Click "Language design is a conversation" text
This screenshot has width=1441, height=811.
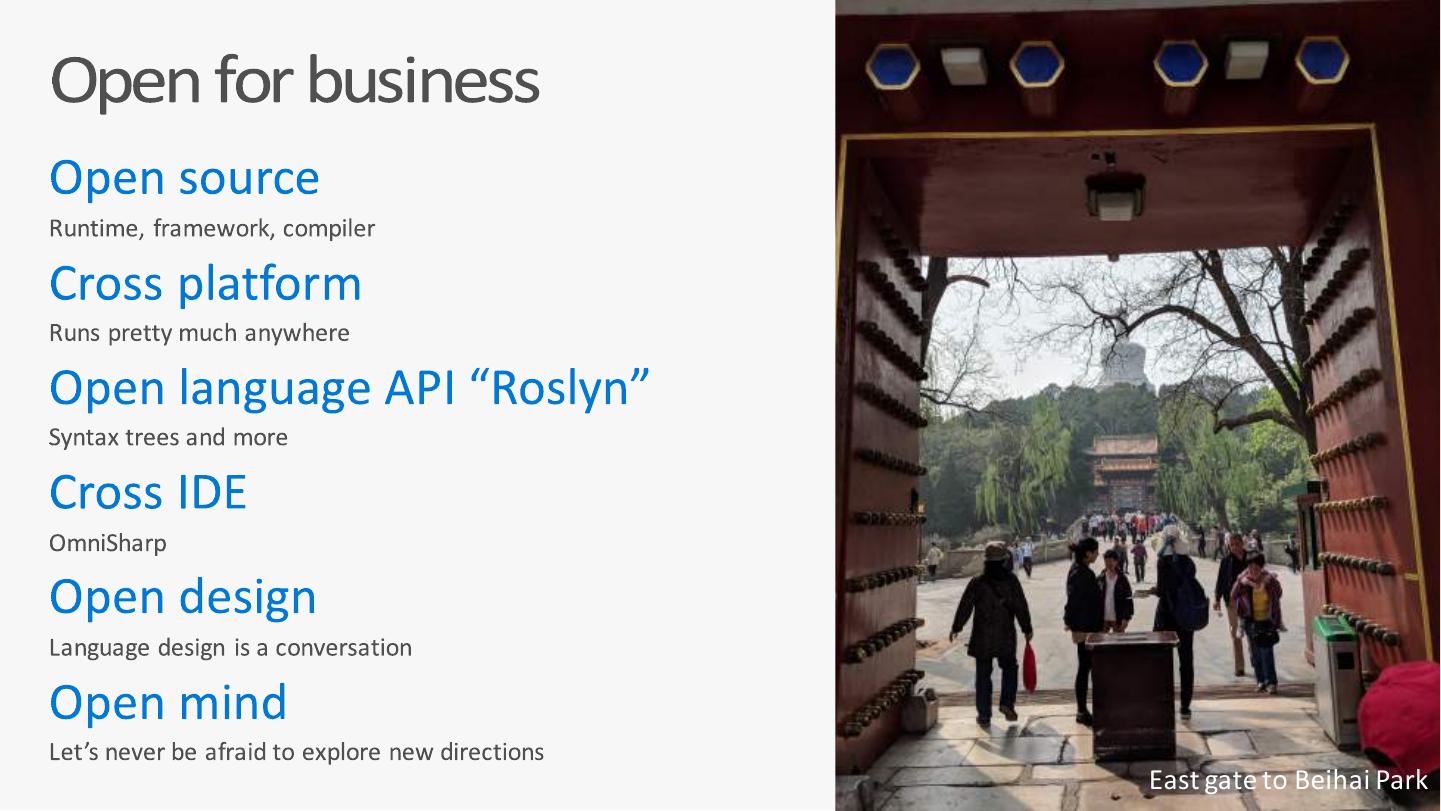(230, 648)
